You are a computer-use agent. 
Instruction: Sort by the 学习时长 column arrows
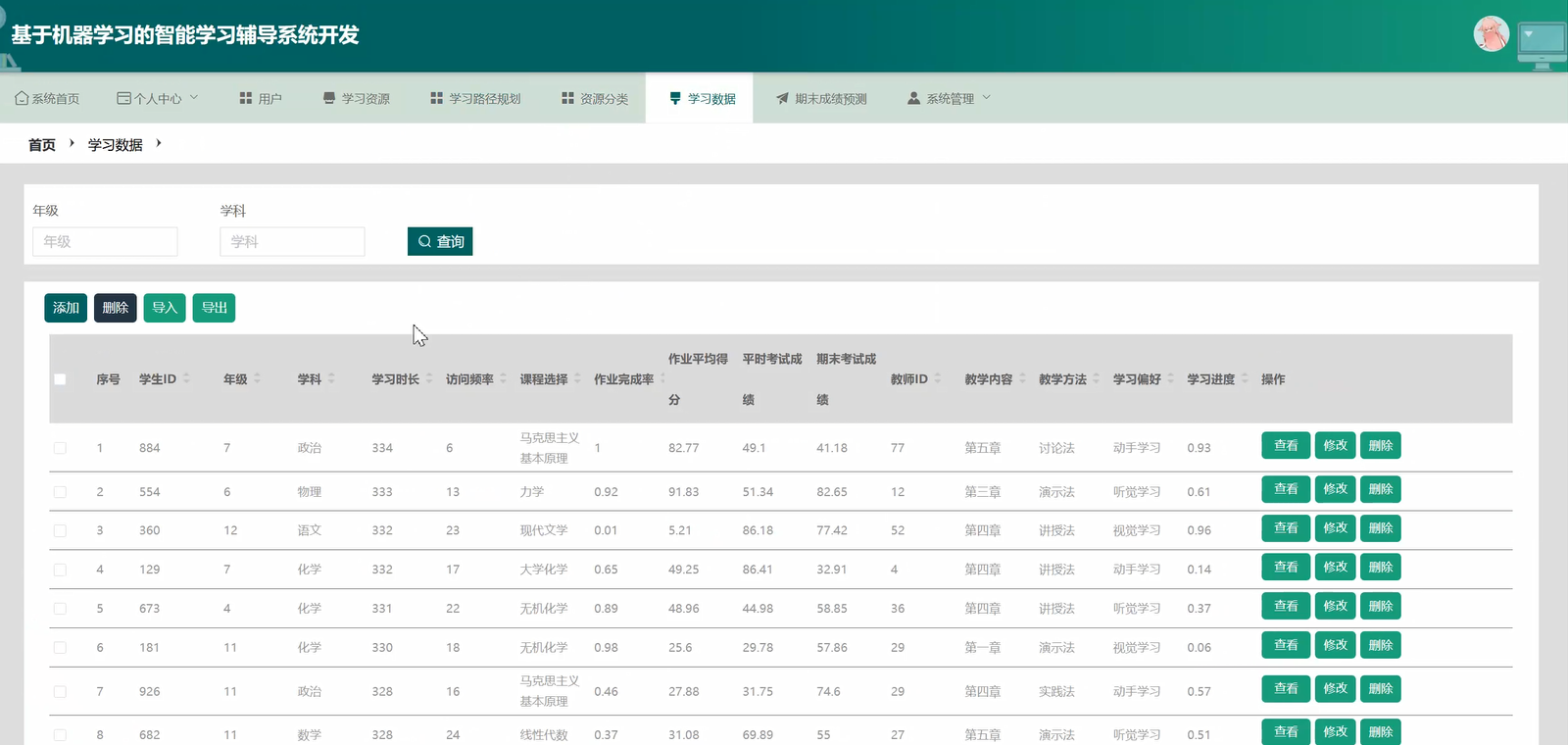coord(429,378)
